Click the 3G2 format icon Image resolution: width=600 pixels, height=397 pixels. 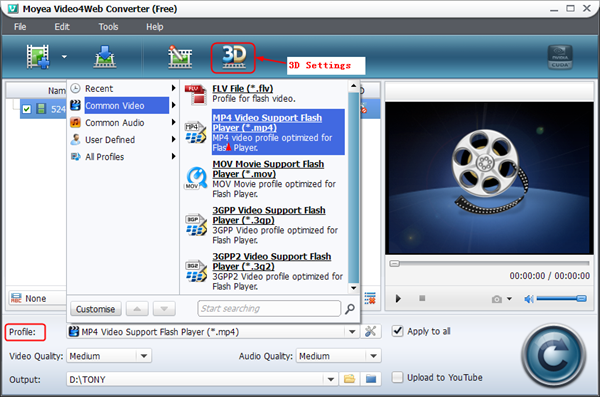pyautogui.click(x=196, y=271)
